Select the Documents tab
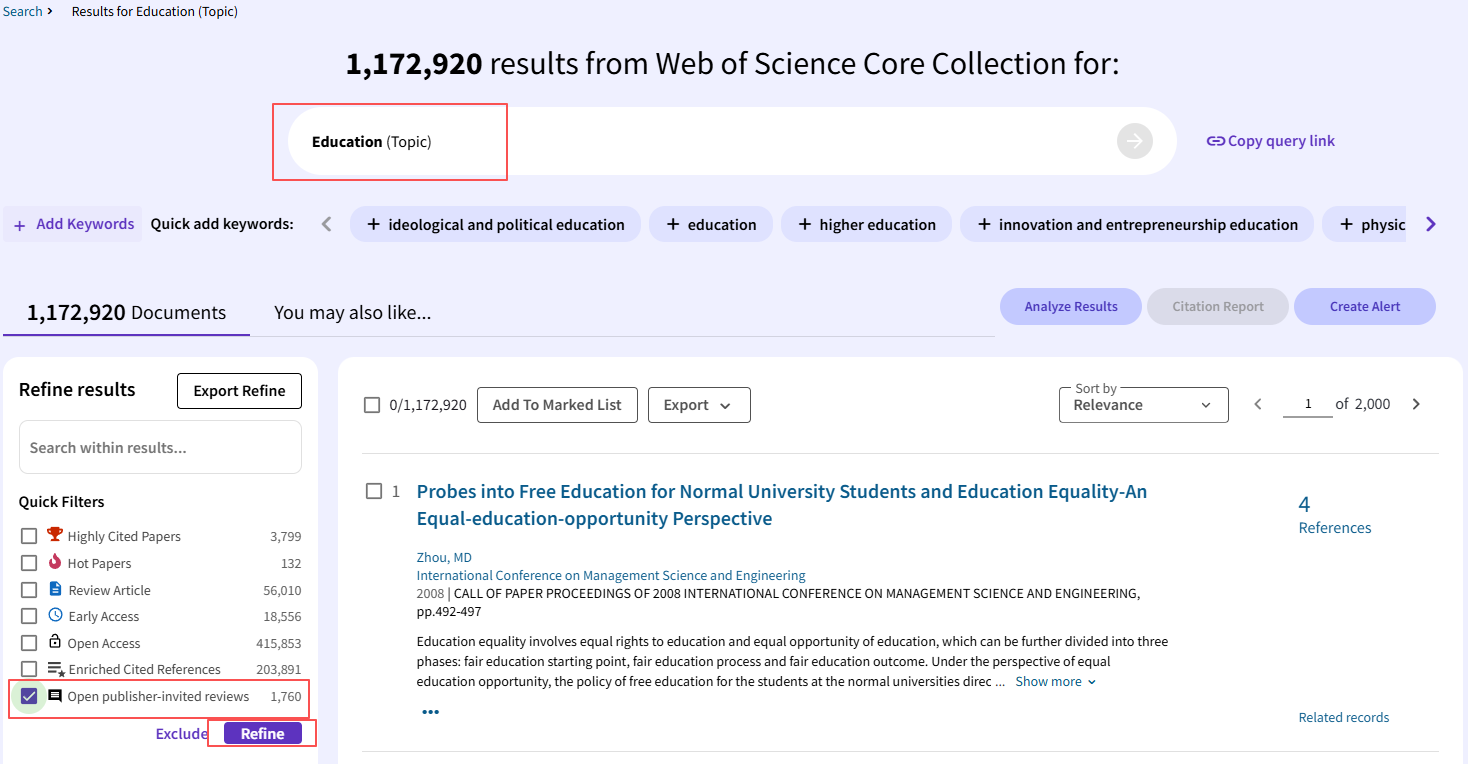1468x764 pixels. 126,313
